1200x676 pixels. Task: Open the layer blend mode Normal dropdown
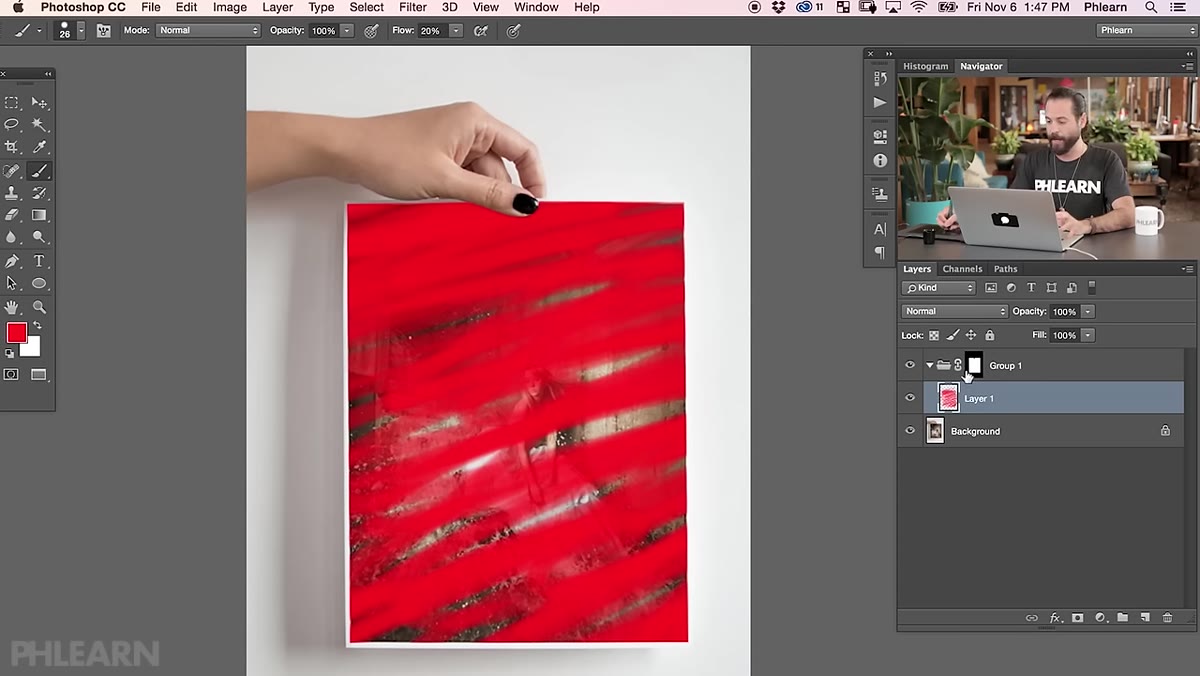click(954, 311)
